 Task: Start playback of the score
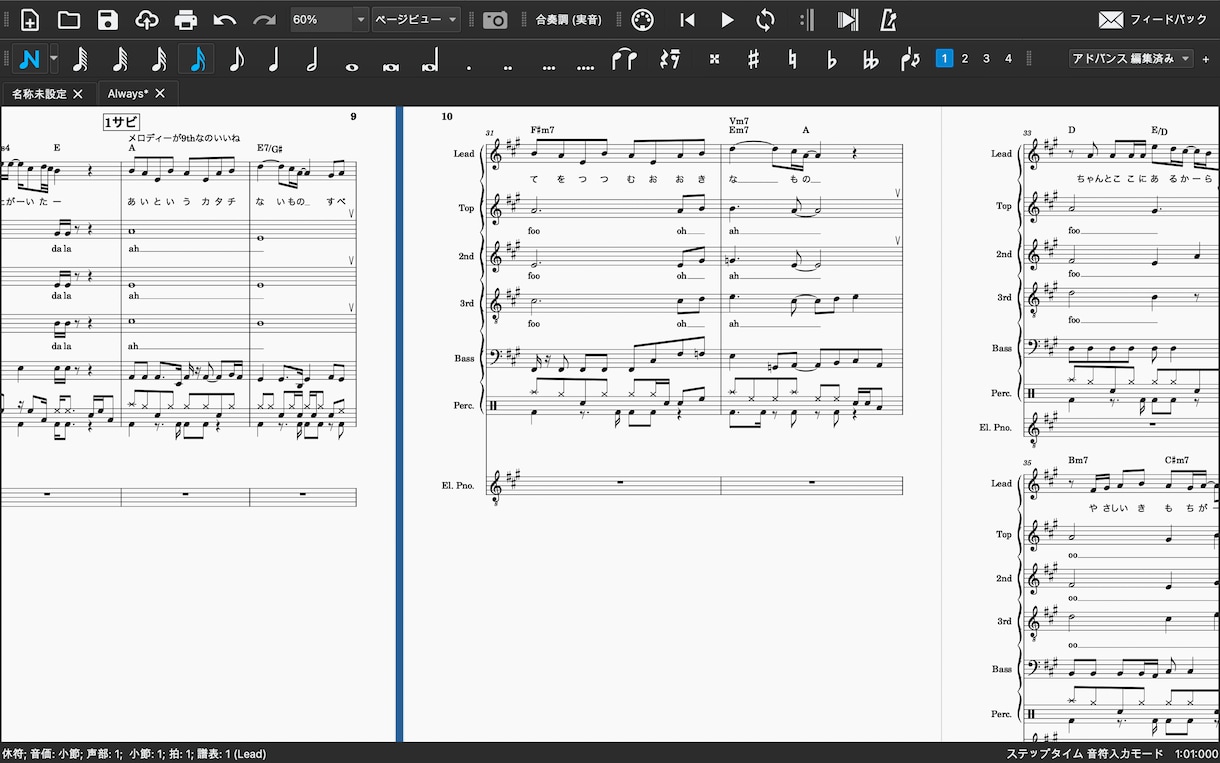(727, 19)
